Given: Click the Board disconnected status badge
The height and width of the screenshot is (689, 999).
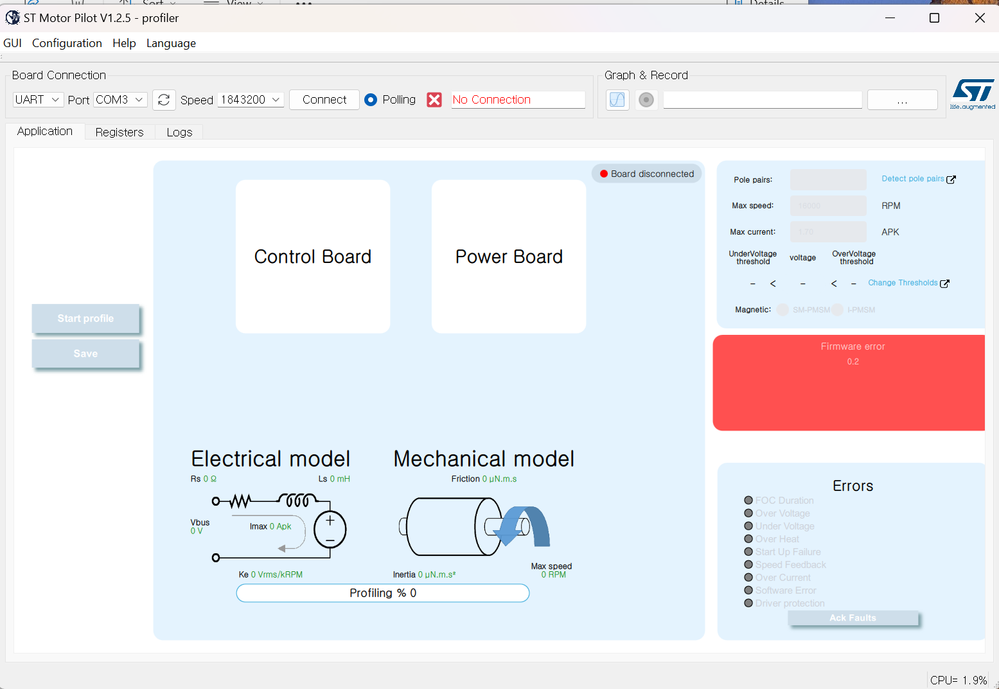Looking at the screenshot, I should pyautogui.click(x=647, y=174).
